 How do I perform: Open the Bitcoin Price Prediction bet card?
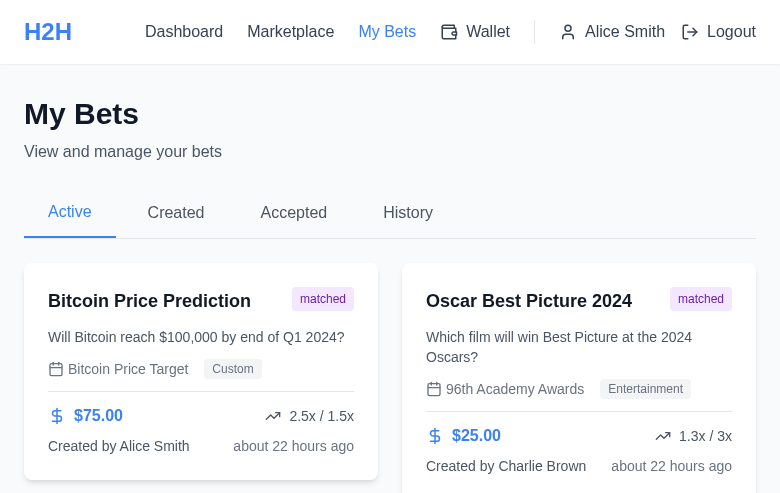click(x=150, y=301)
